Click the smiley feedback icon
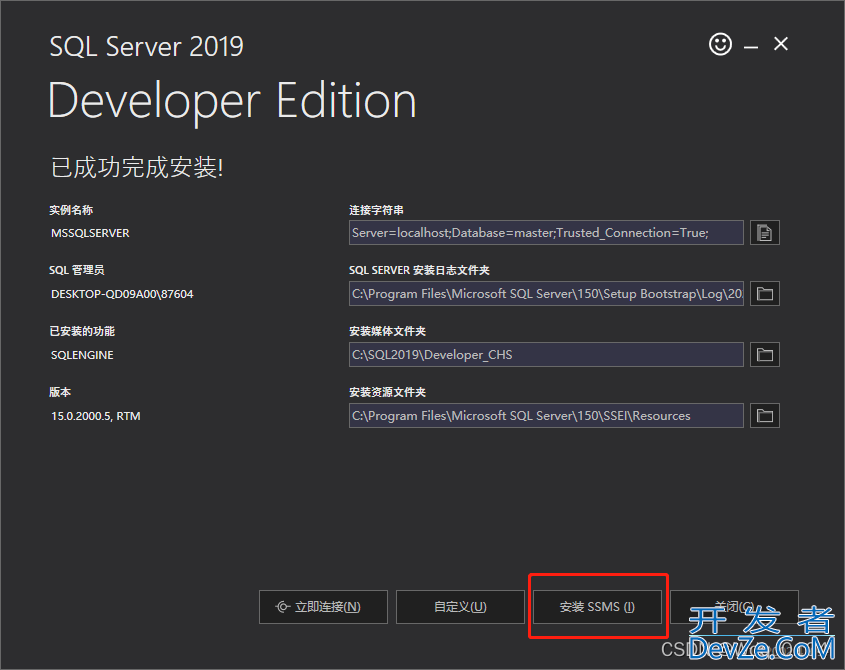This screenshot has height=670, width=845. pyautogui.click(x=720, y=44)
